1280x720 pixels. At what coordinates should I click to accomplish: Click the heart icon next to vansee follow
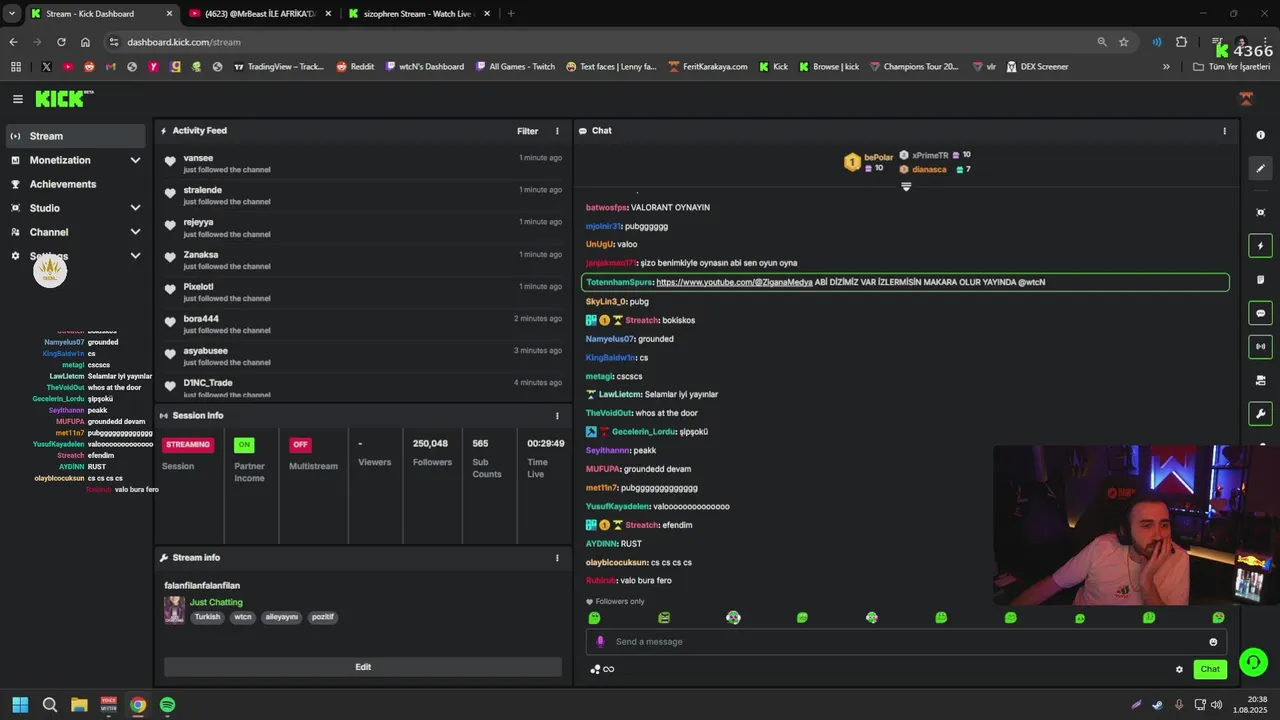[170, 162]
